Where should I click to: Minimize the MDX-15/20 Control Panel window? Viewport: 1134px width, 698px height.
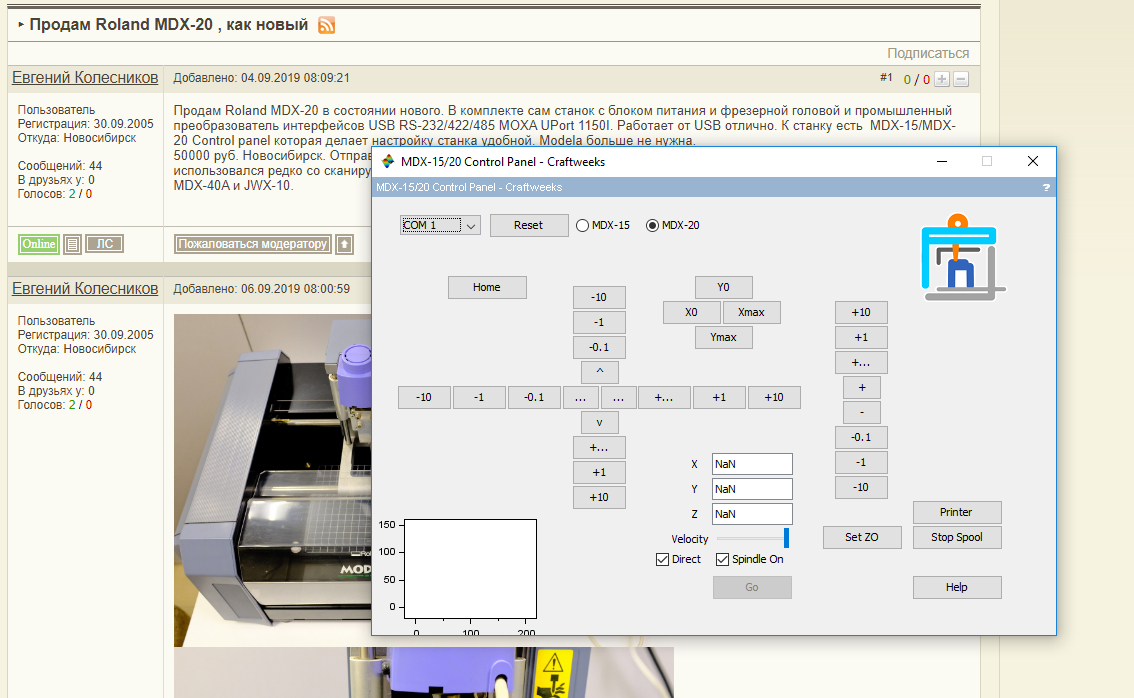(x=942, y=161)
